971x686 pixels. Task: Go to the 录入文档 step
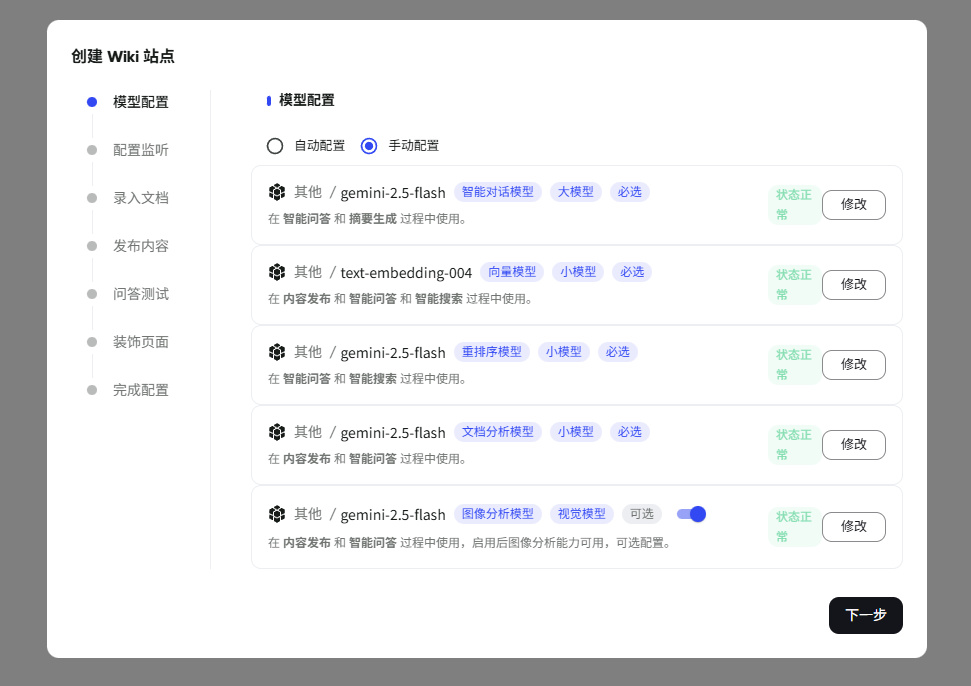141,198
